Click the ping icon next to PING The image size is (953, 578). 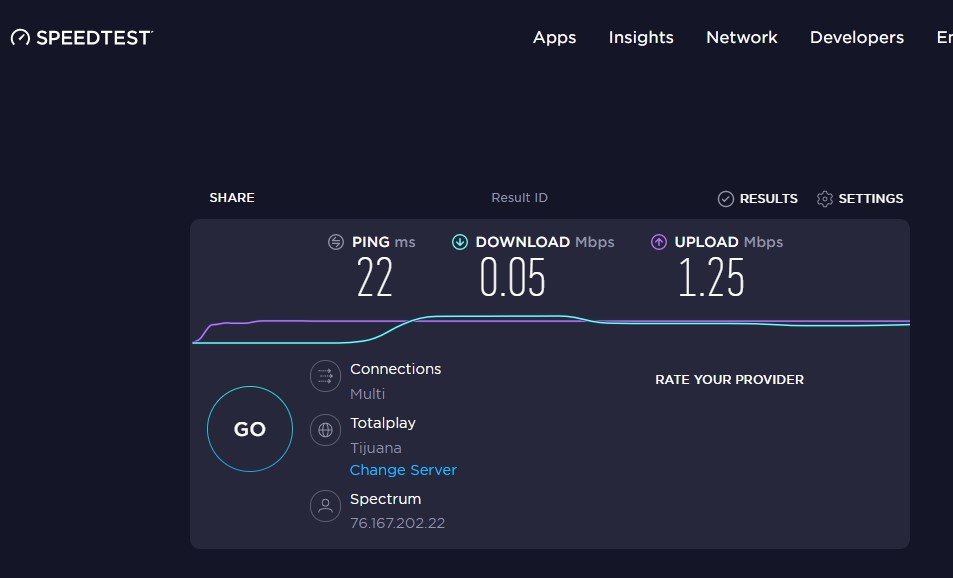tap(336, 242)
